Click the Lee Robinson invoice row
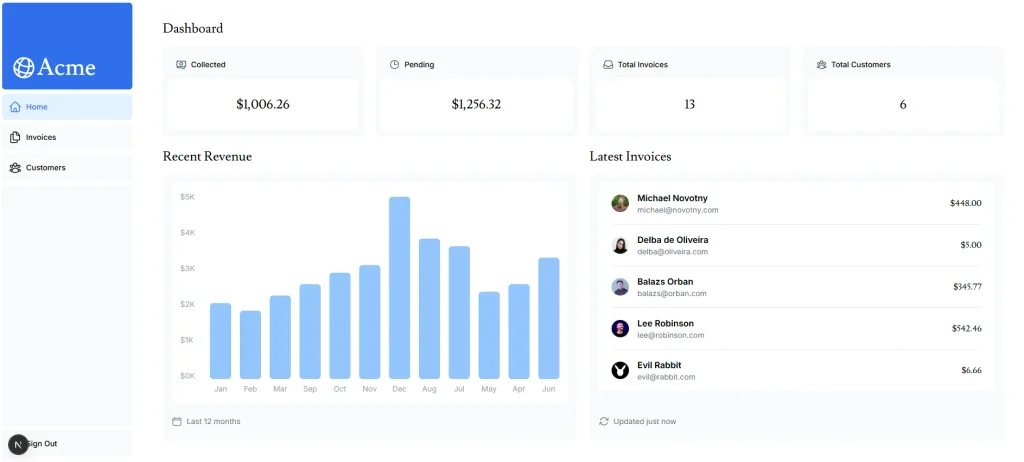The height and width of the screenshot is (462, 1024). [x=796, y=329]
